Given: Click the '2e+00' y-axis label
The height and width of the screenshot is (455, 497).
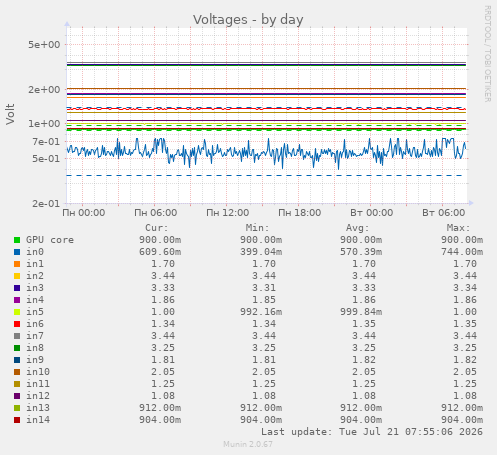Looking at the screenshot, I should coord(44,90).
